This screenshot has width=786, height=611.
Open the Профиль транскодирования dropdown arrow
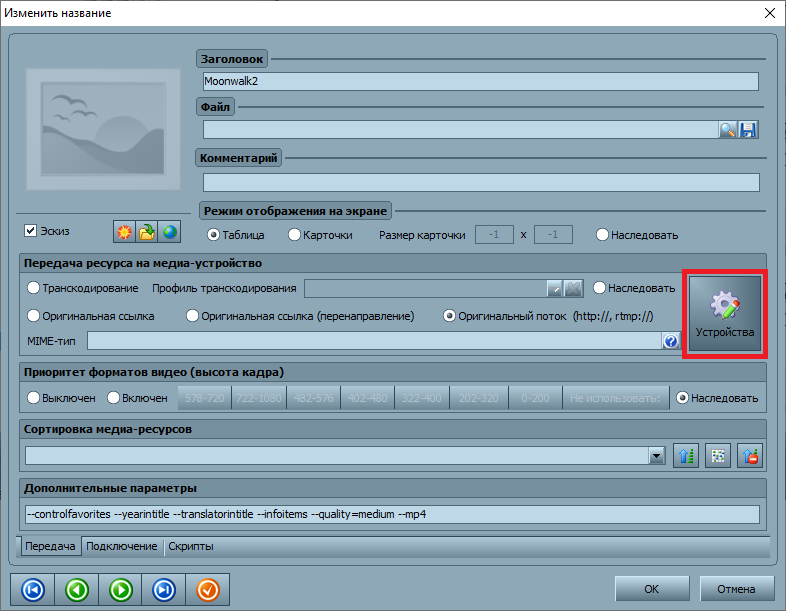click(x=554, y=289)
